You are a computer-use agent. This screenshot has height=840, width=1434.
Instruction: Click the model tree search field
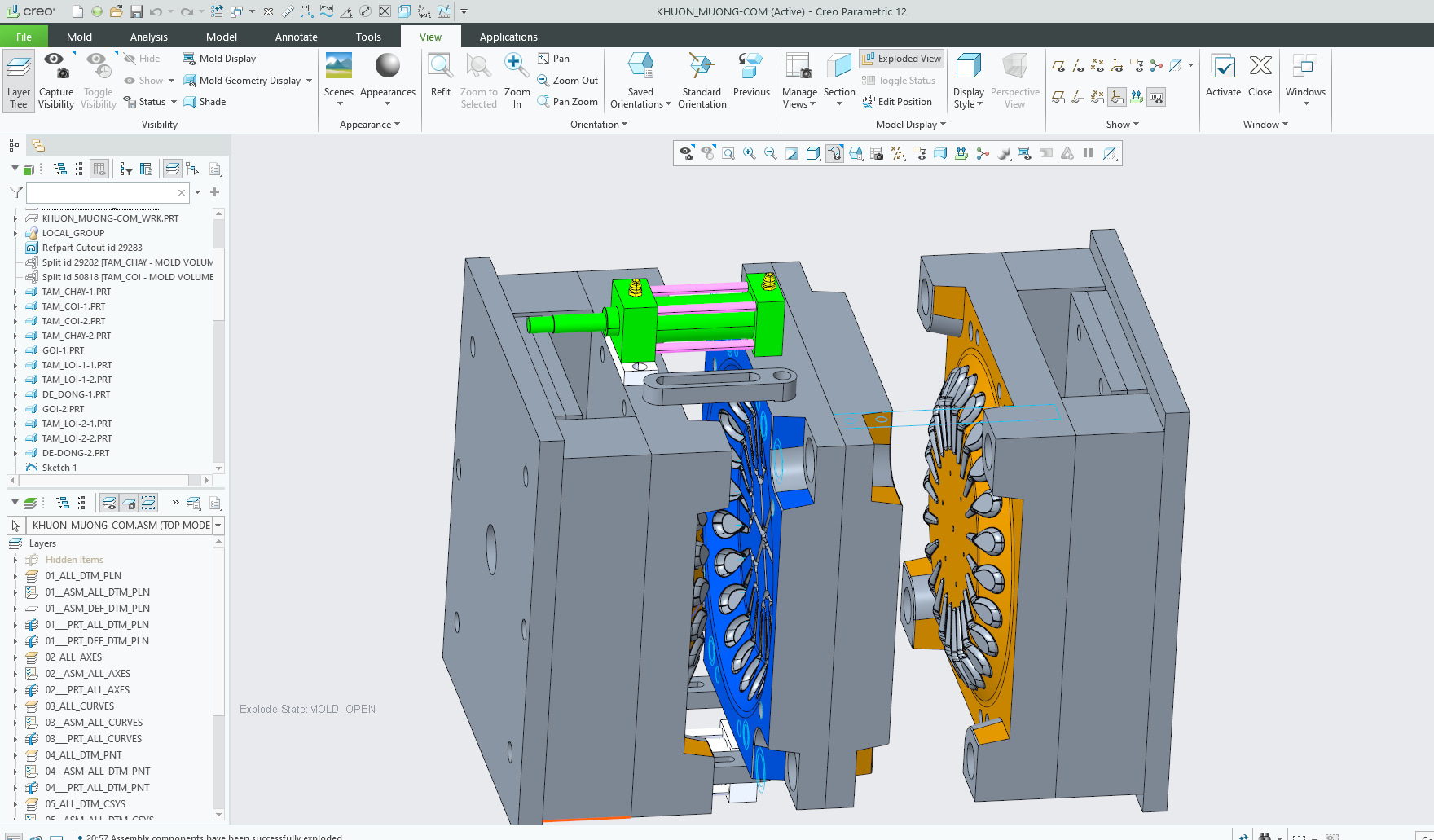101,193
